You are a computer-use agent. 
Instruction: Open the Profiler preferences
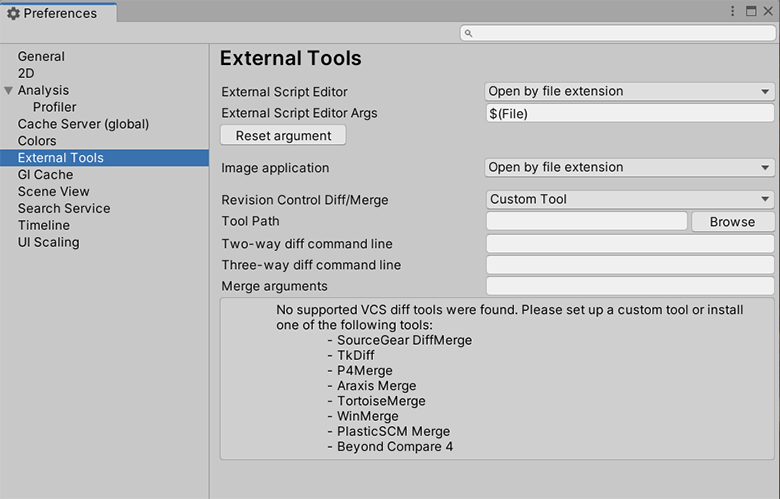pos(54,107)
